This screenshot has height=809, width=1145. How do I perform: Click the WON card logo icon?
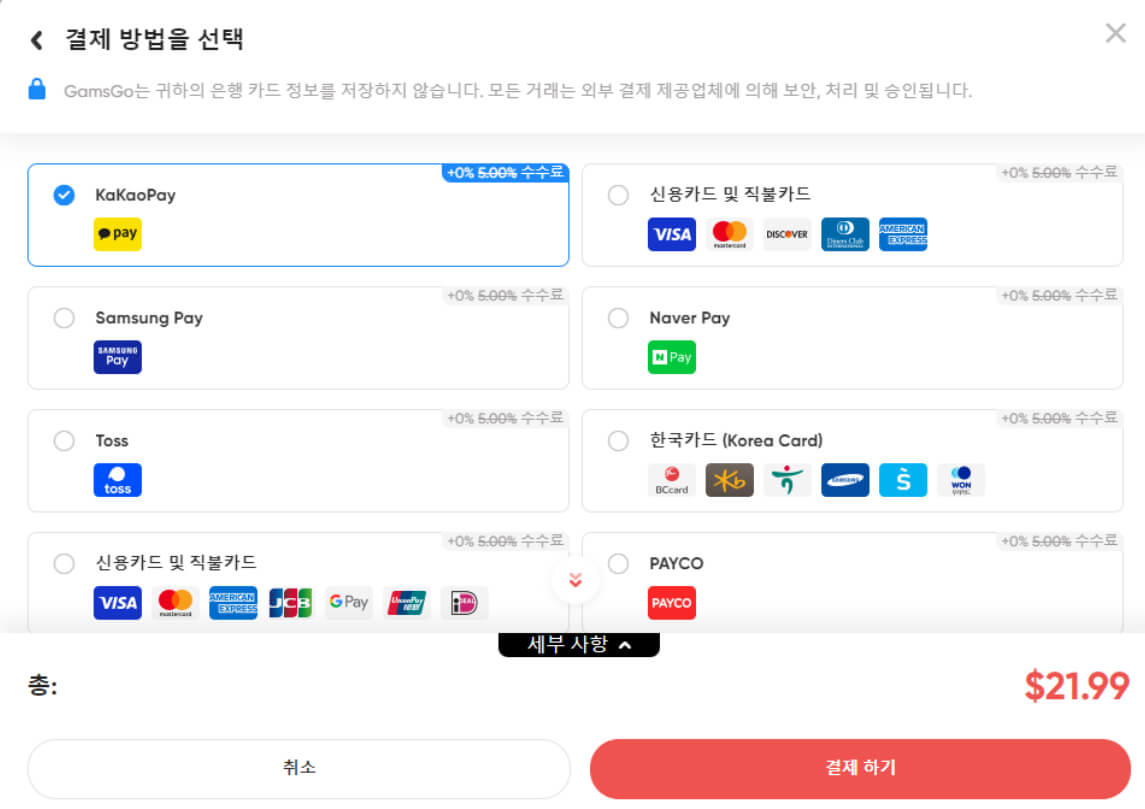pos(961,480)
